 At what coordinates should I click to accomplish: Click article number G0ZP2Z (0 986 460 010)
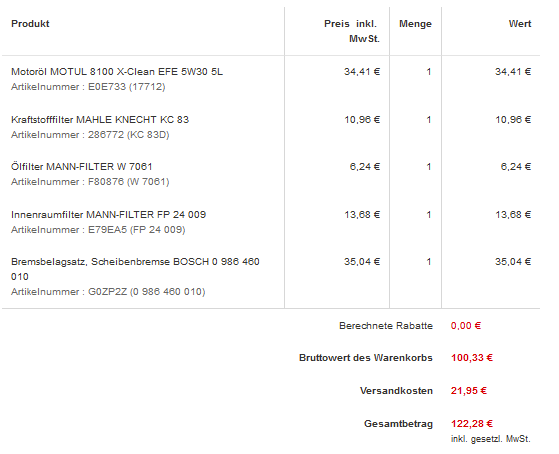click(x=147, y=292)
